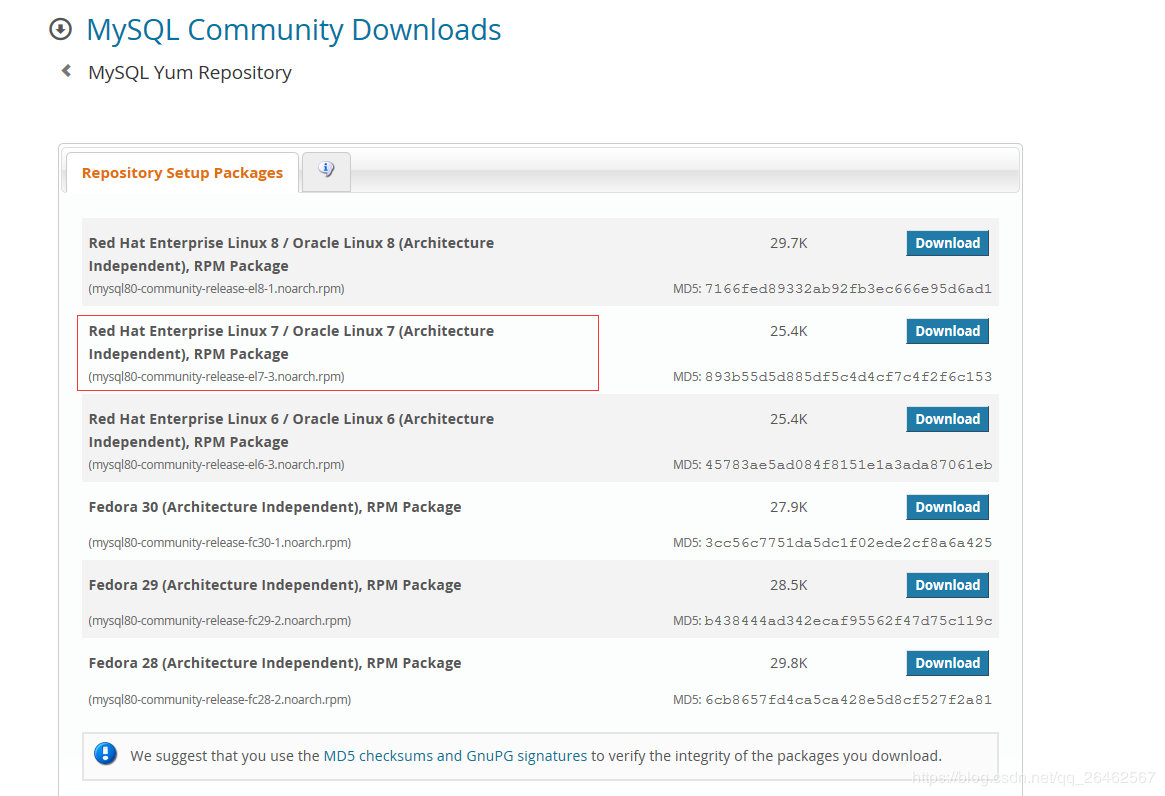The height and width of the screenshot is (796, 1165).
Task: Click the MD5 value 7166fed89332ab92fb3ec666e95d6ad1
Action: click(848, 288)
